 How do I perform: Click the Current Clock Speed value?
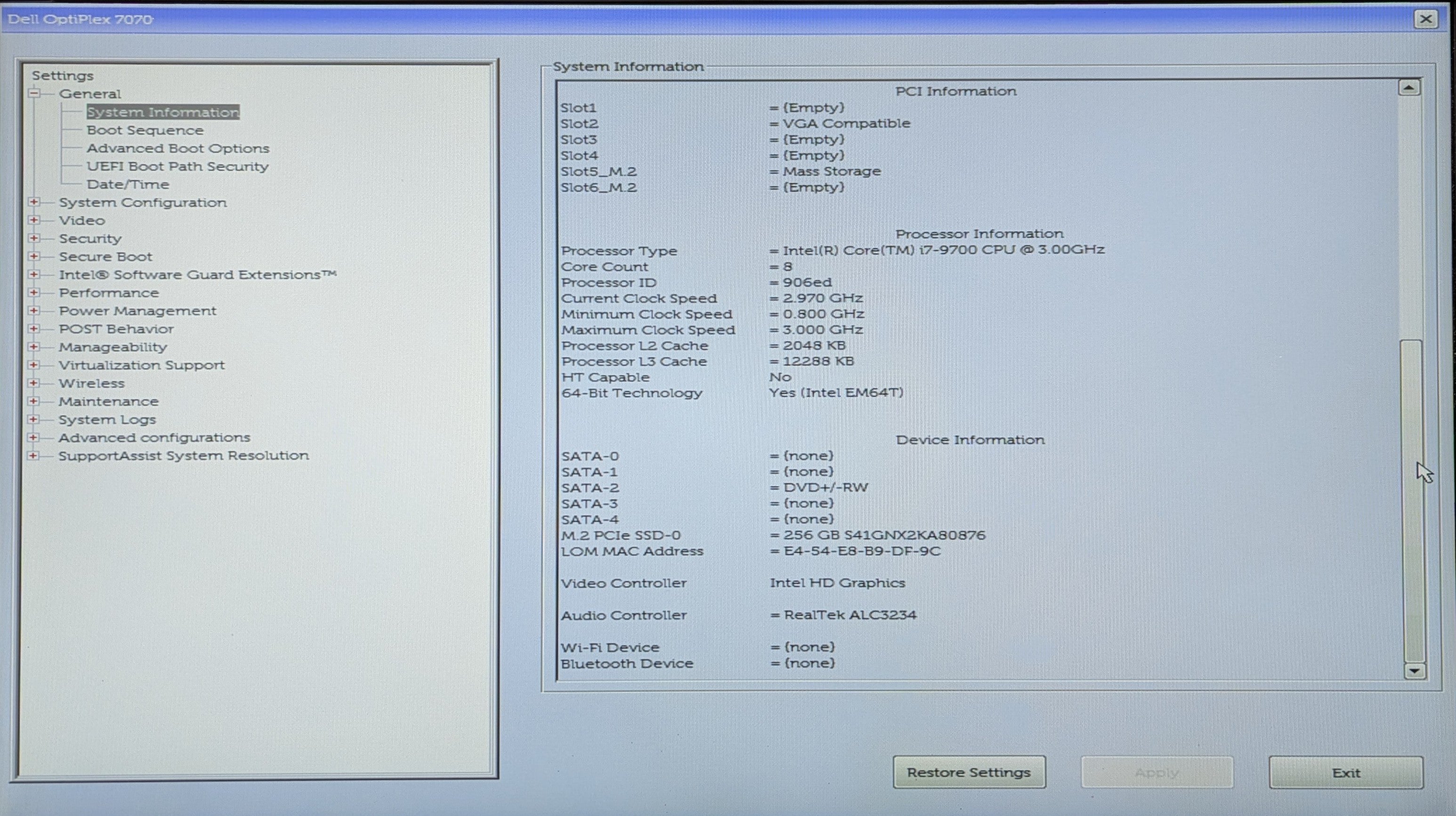click(822, 298)
